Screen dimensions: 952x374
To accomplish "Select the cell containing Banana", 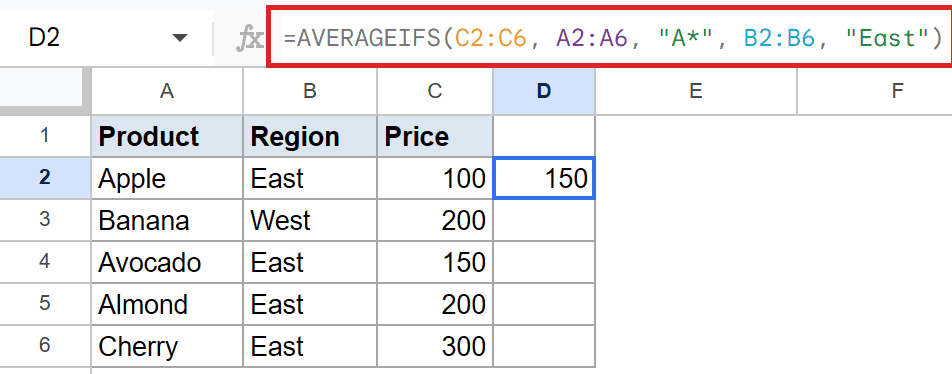I will point(167,220).
